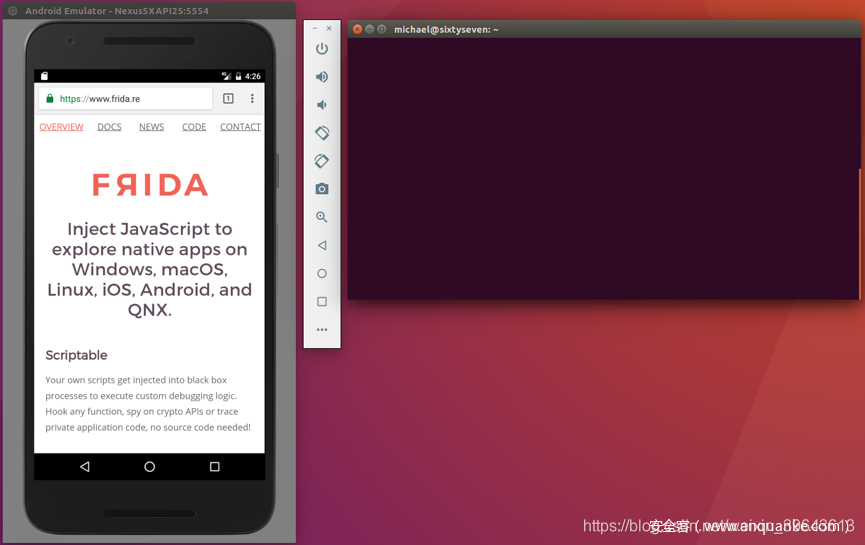Click the green HTTPS padlock icon
The width and height of the screenshot is (865, 545).
tap(50, 99)
